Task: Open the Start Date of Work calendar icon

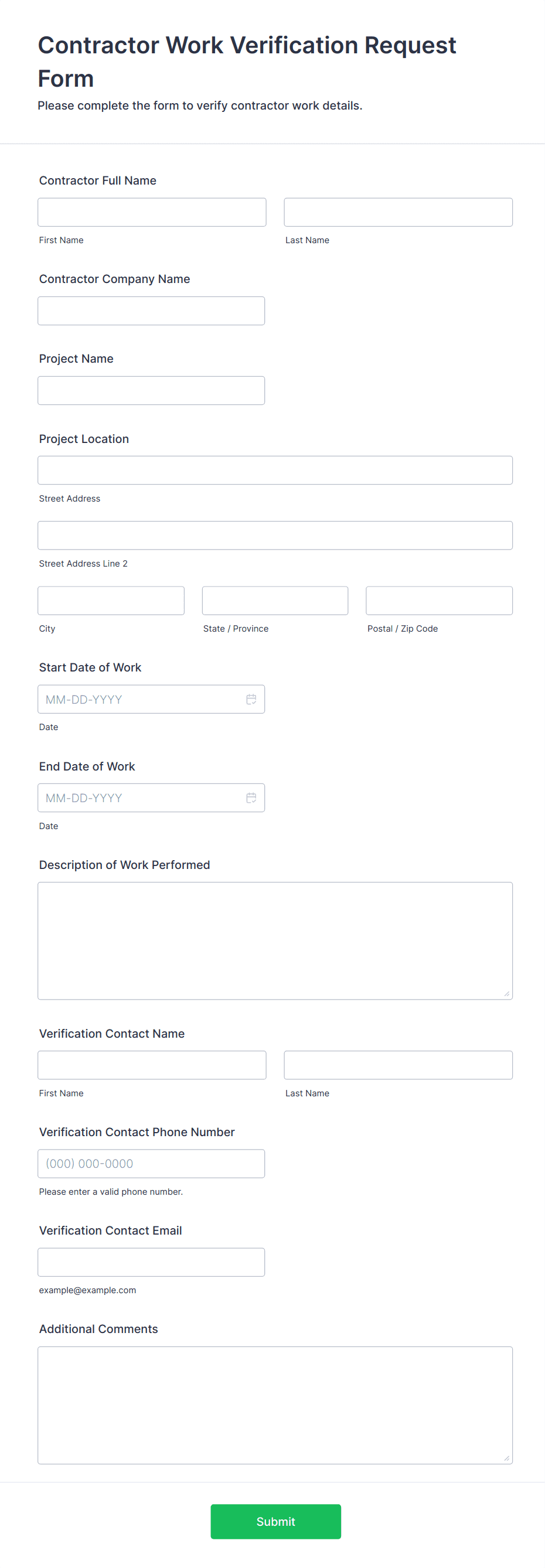Action: (x=251, y=700)
